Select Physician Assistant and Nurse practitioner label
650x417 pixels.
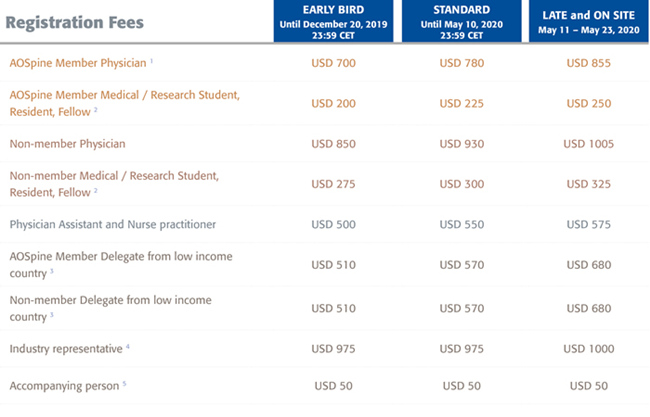[113, 224]
